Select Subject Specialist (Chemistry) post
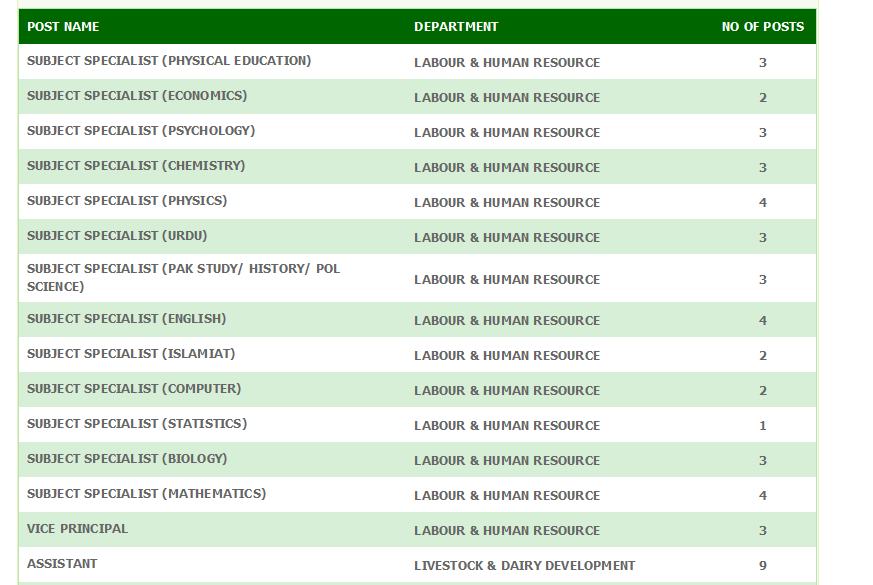 [136, 166]
